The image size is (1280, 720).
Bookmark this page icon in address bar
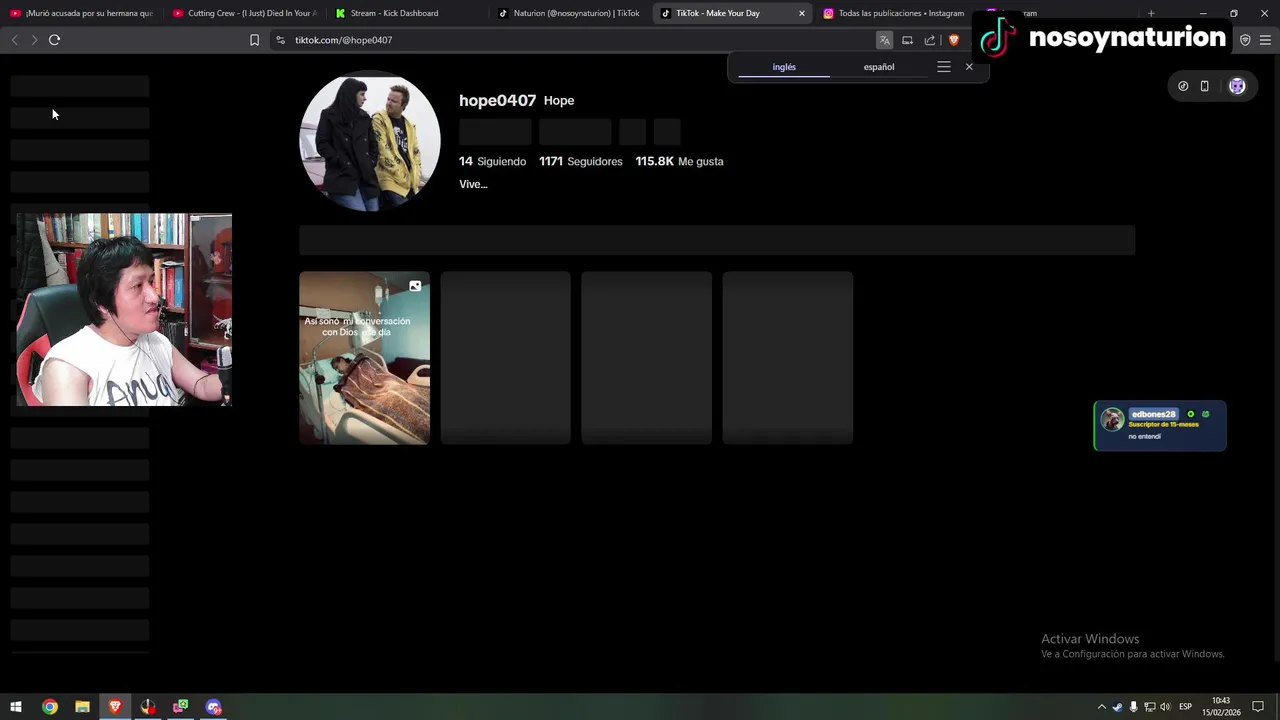coord(254,40)
